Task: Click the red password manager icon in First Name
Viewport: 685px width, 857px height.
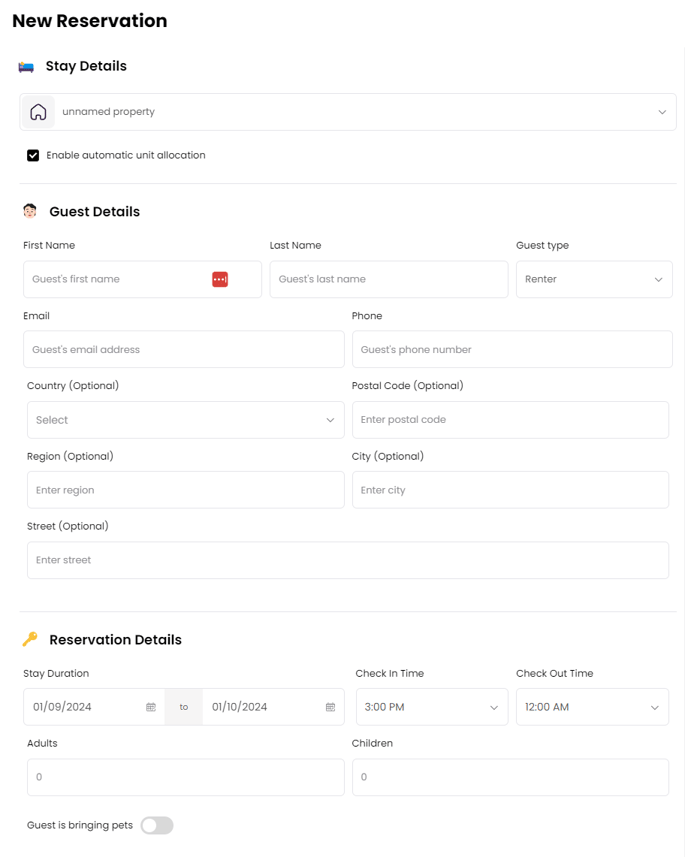Action: tap(220, 279)
